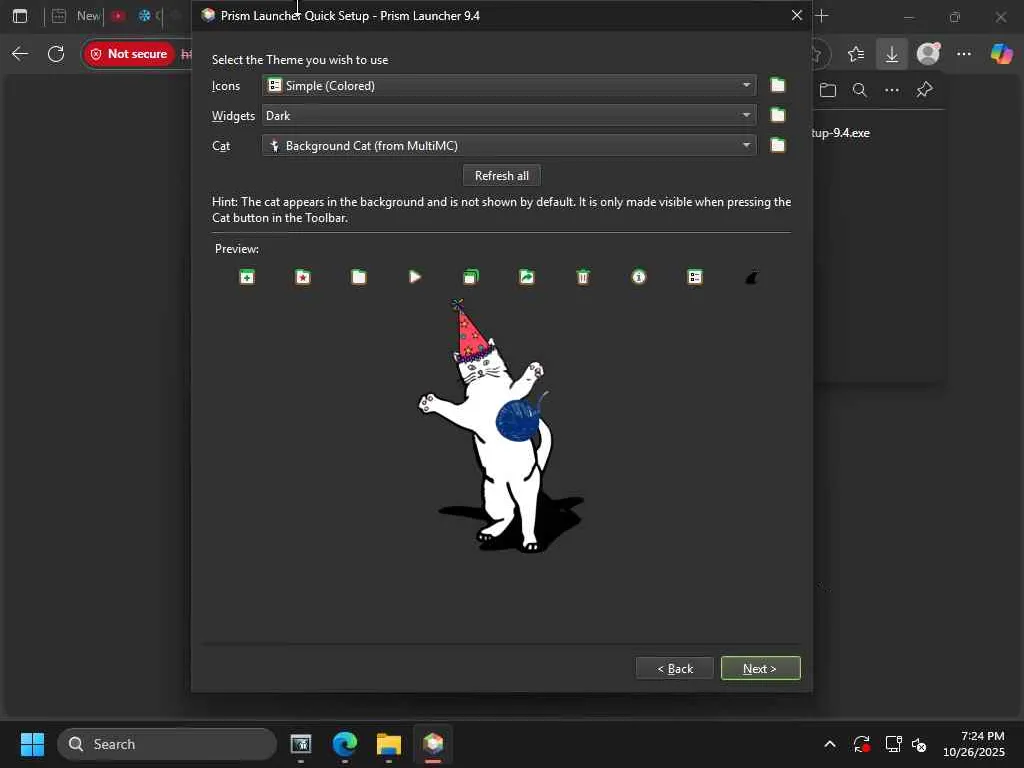Click the browser back arrow
The width and height of the screenshot is (1024, 768).
coord(20,54)
